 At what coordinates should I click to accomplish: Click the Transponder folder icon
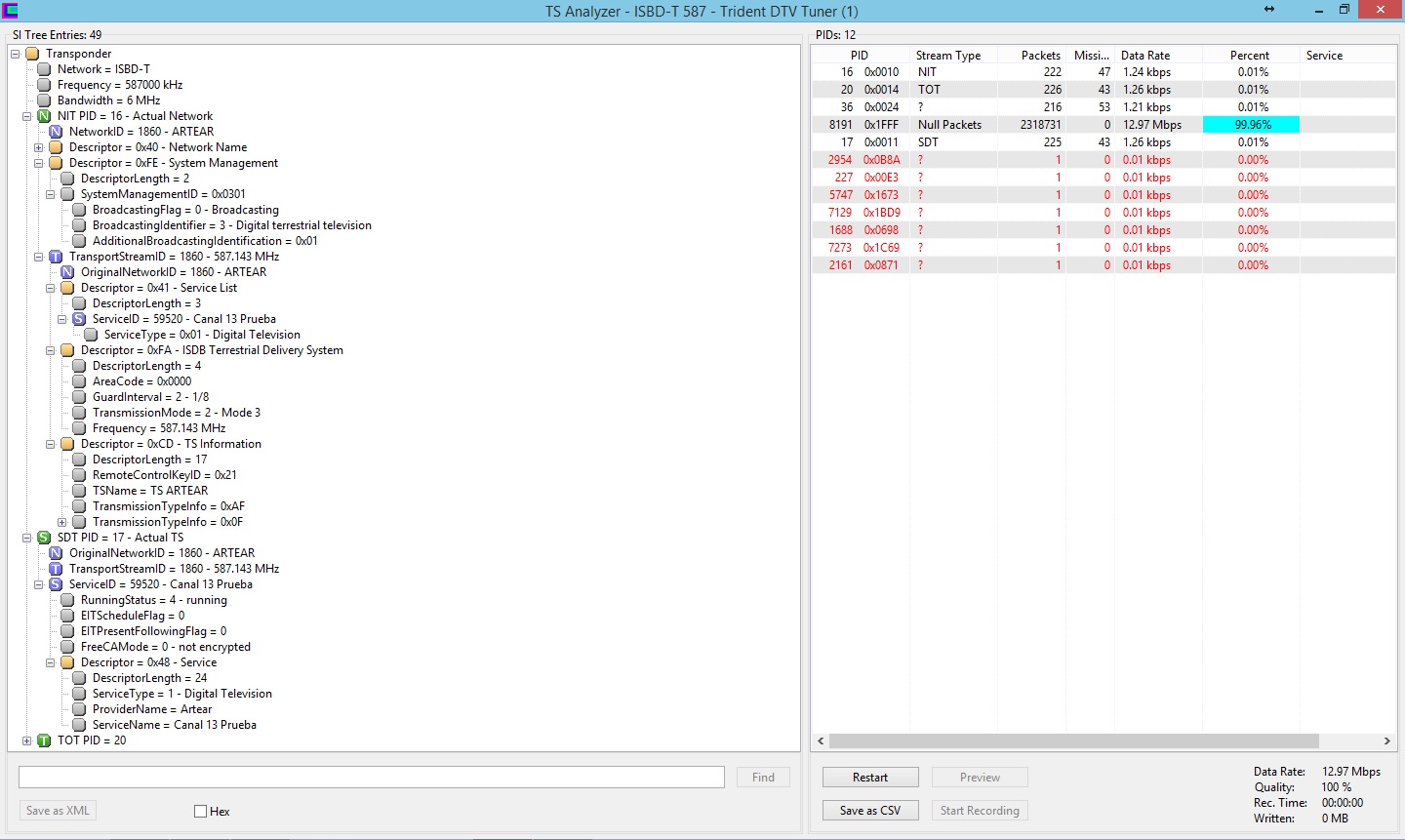click(x=32, y=54)
